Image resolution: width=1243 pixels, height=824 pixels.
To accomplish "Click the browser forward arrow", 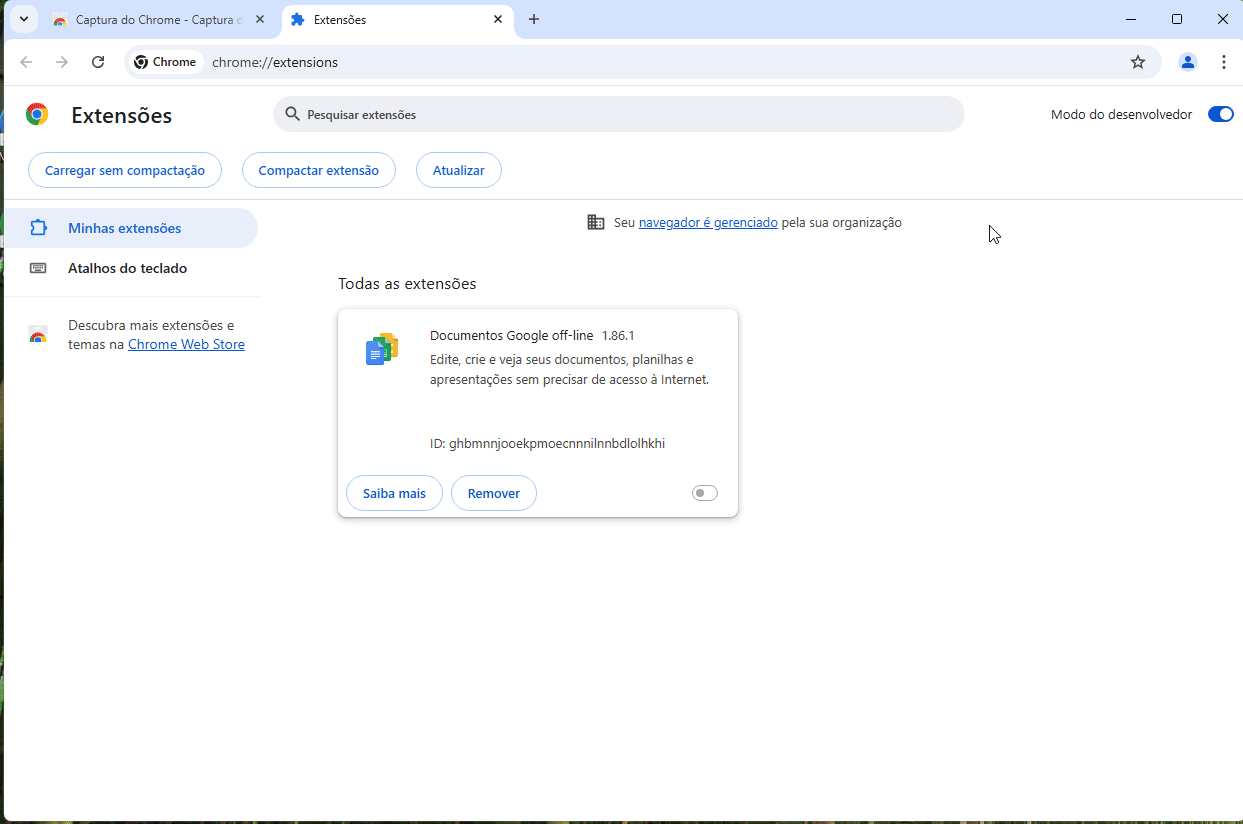I will [x=62, y=62].
